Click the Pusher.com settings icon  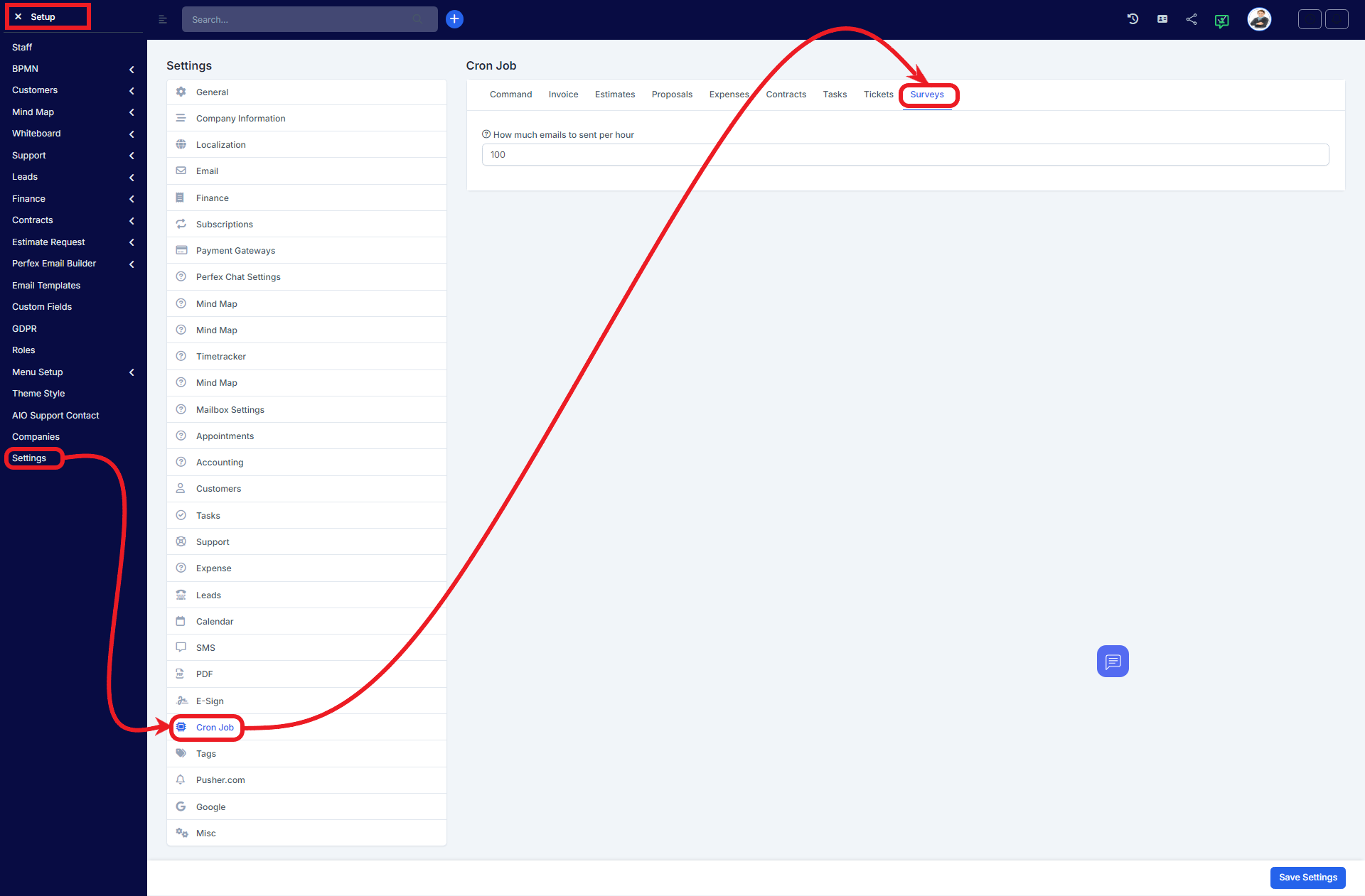click(x=181, y=780)
